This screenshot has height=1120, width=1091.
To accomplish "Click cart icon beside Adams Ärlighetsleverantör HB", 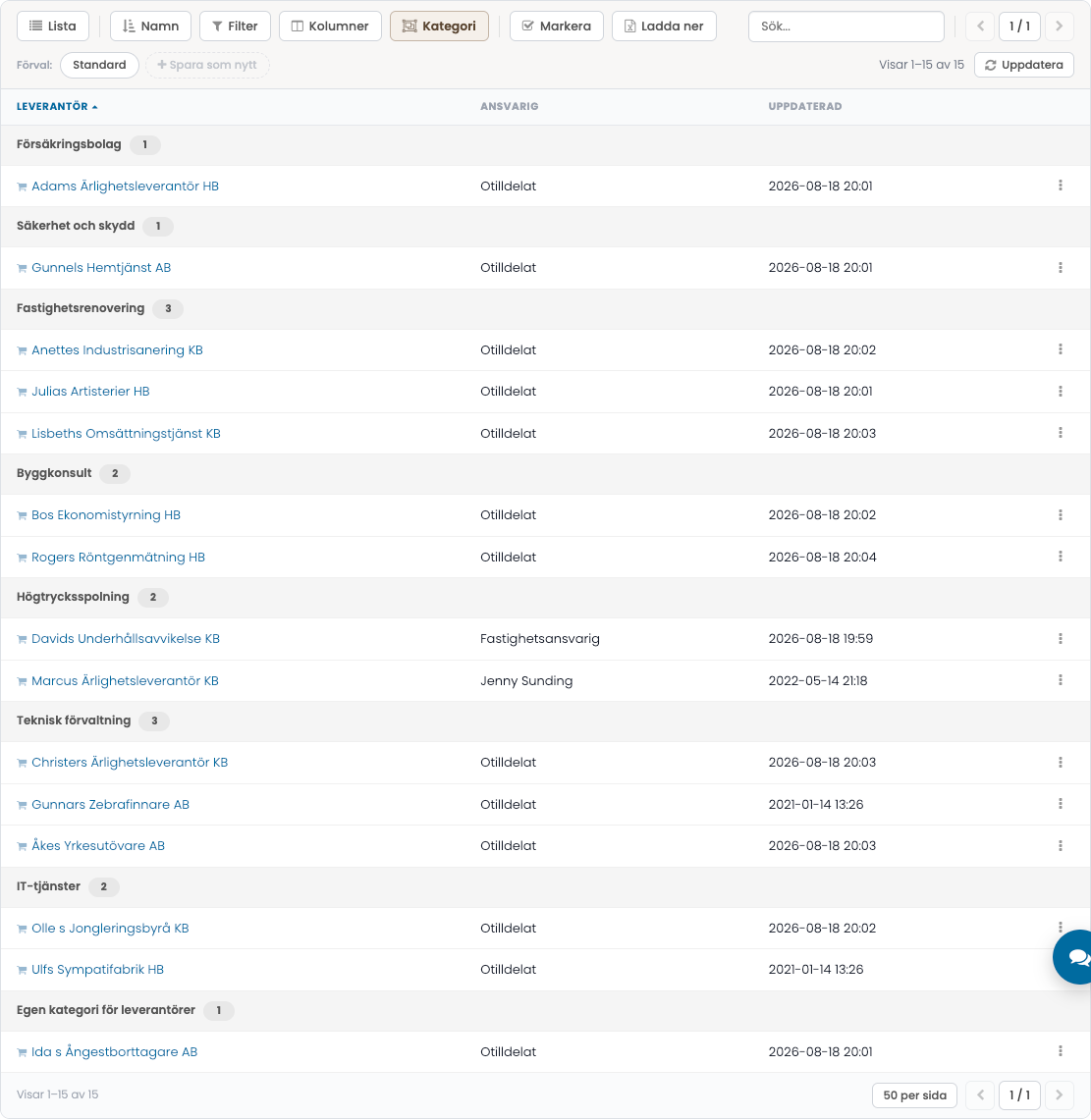I will pyautogui.click(x=23, y=187).
